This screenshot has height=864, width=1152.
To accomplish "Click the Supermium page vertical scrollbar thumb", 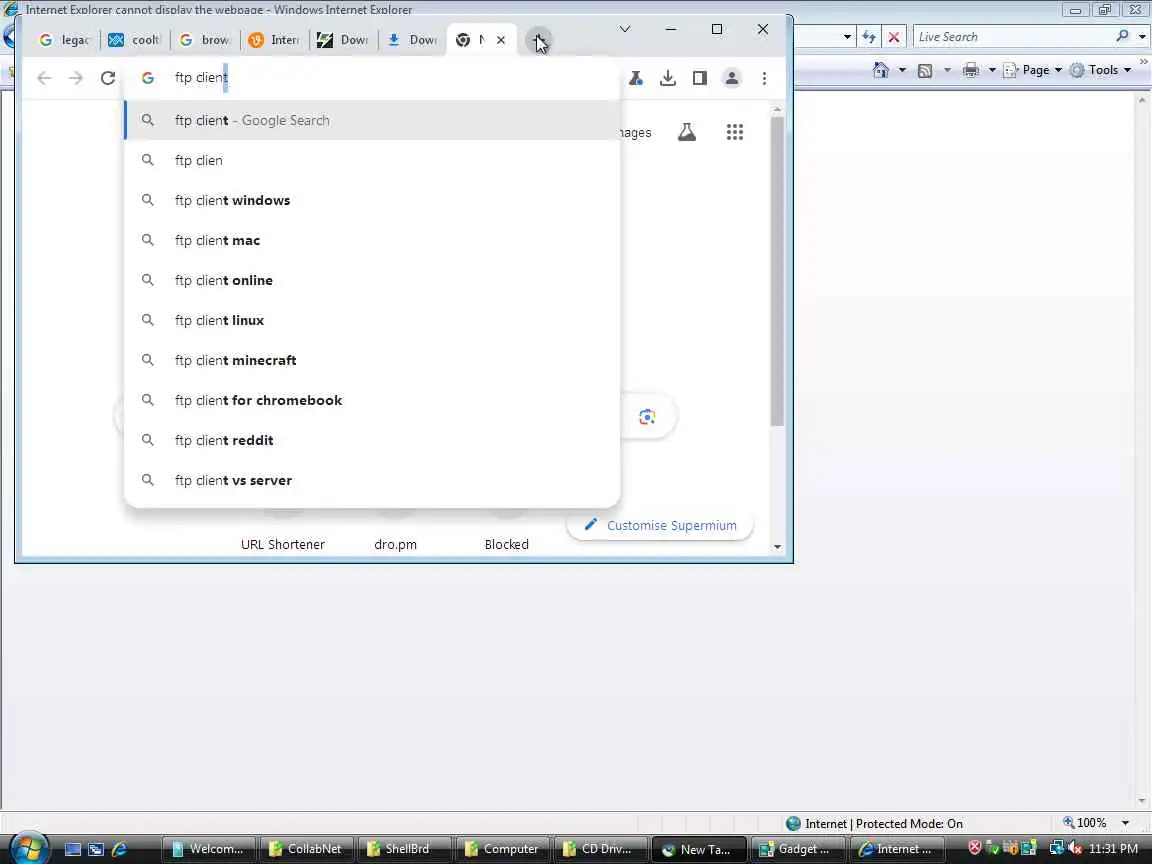I will pos(777,272).
